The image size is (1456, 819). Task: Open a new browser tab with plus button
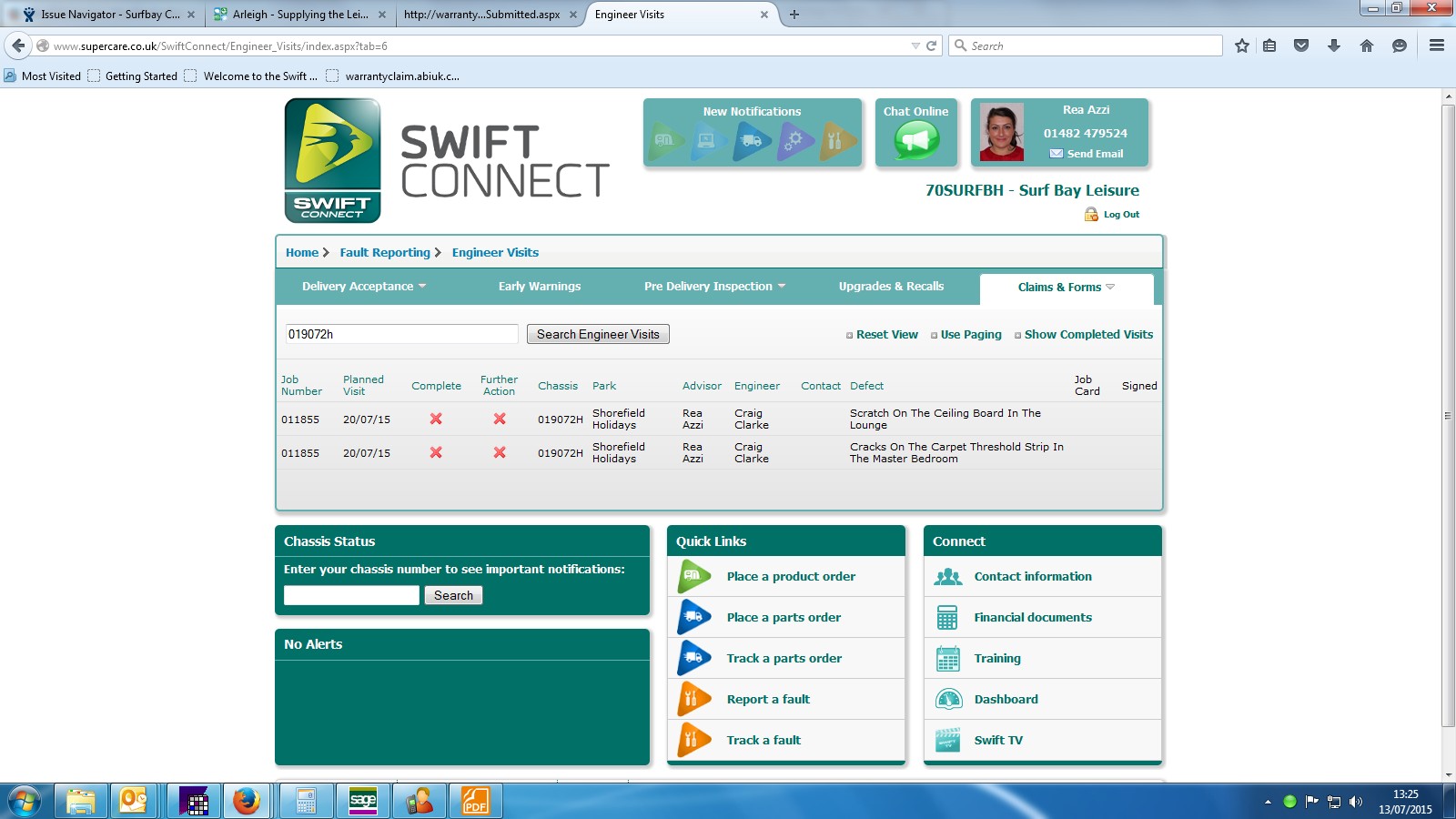794,15
